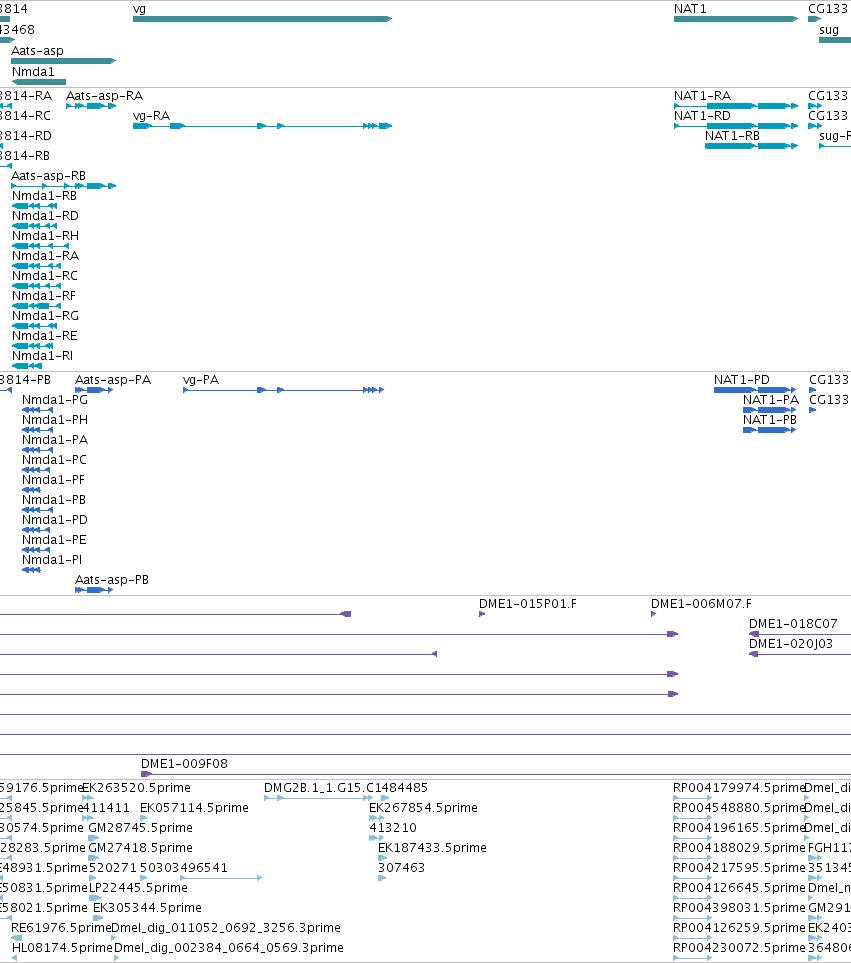
Task: Select transcript NAT1-RA
Action: [736, 106]
